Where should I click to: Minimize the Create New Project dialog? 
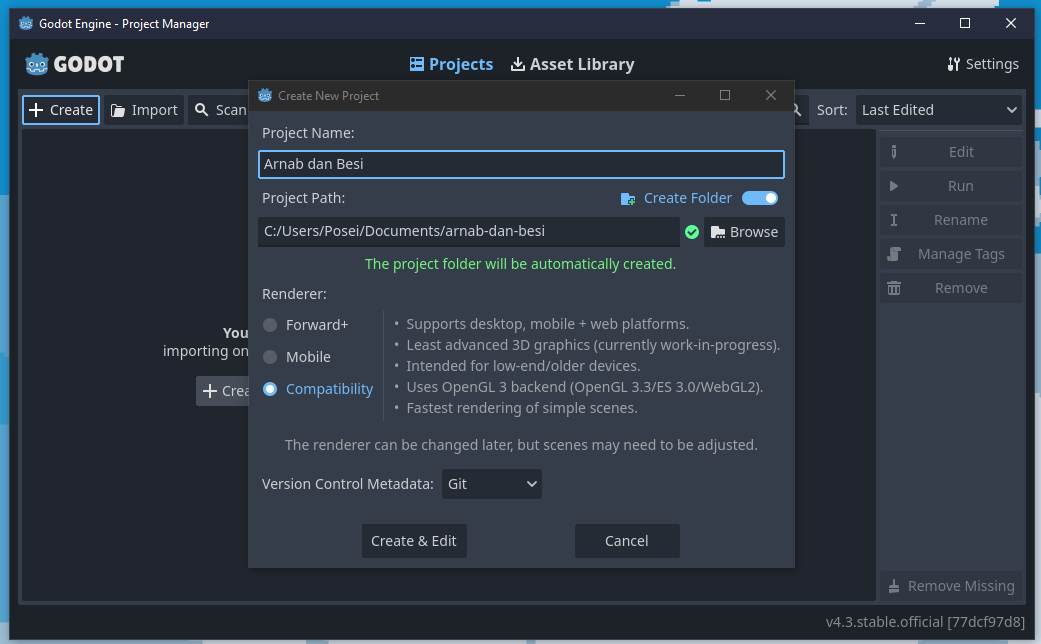(x=680, y=96)
